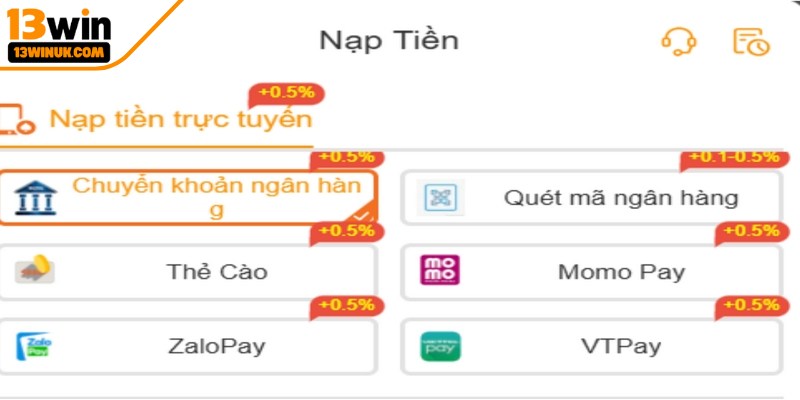Click the selected checkmark on bank transfer
Screen dimensions: 800x400
tap(362, 214)
